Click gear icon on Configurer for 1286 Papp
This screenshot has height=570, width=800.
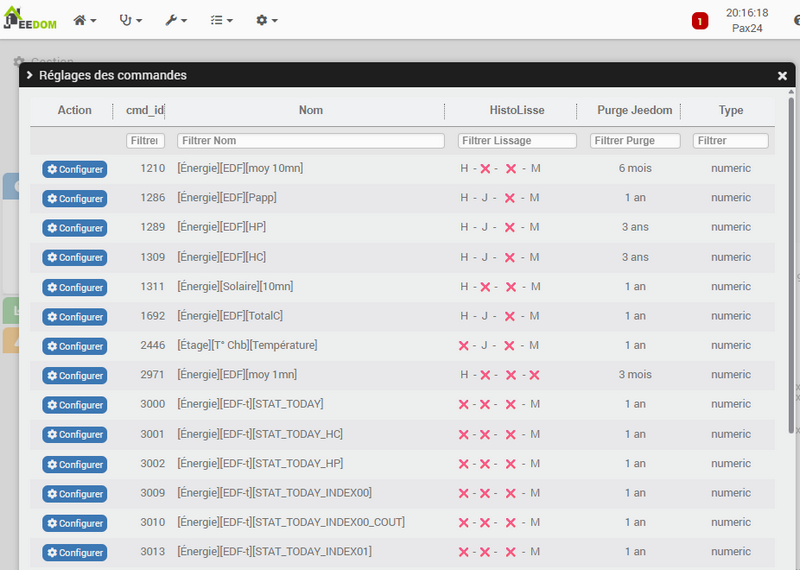[x=52, y=199]
